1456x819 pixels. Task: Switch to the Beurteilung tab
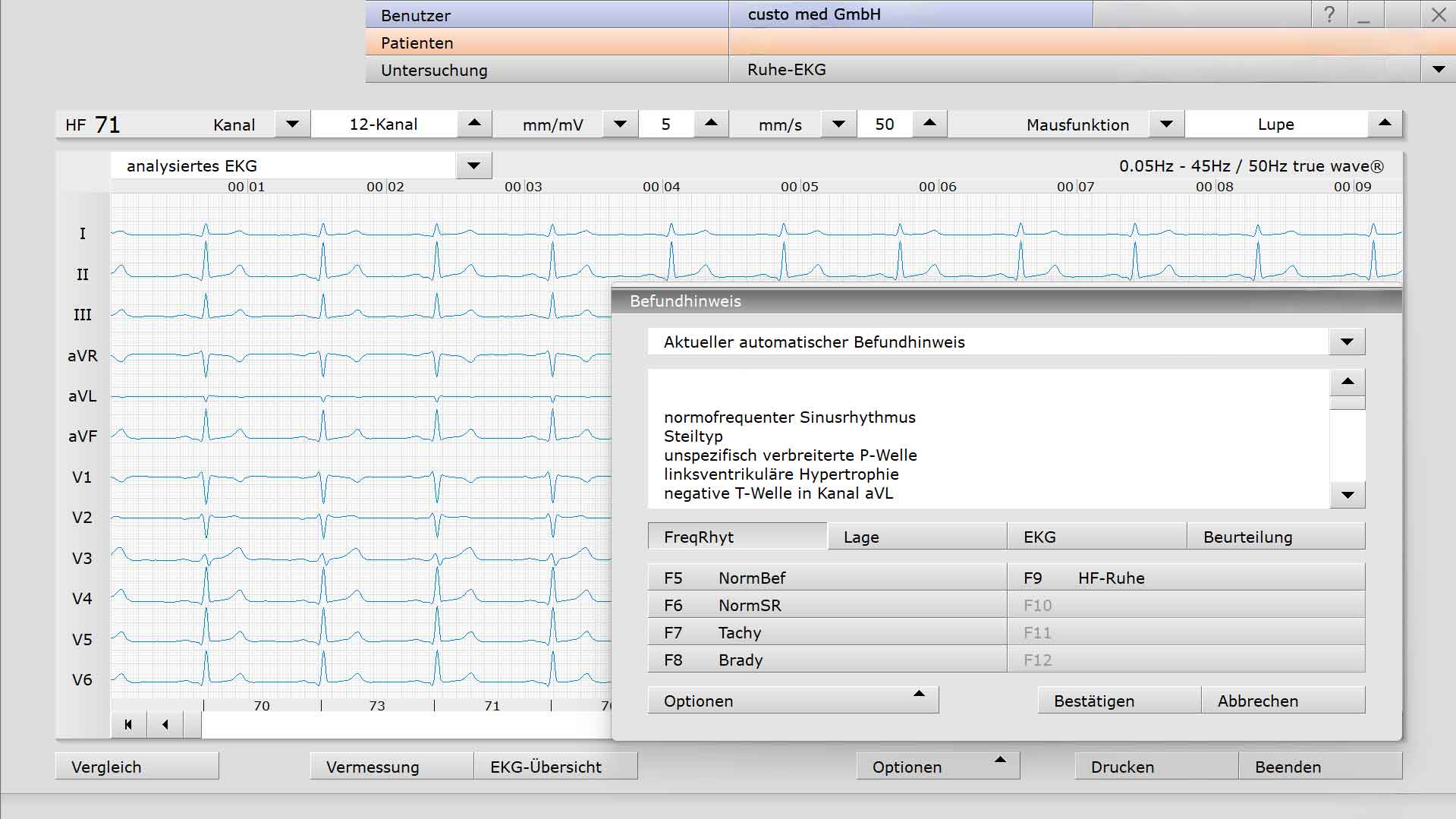point(1276,537)
